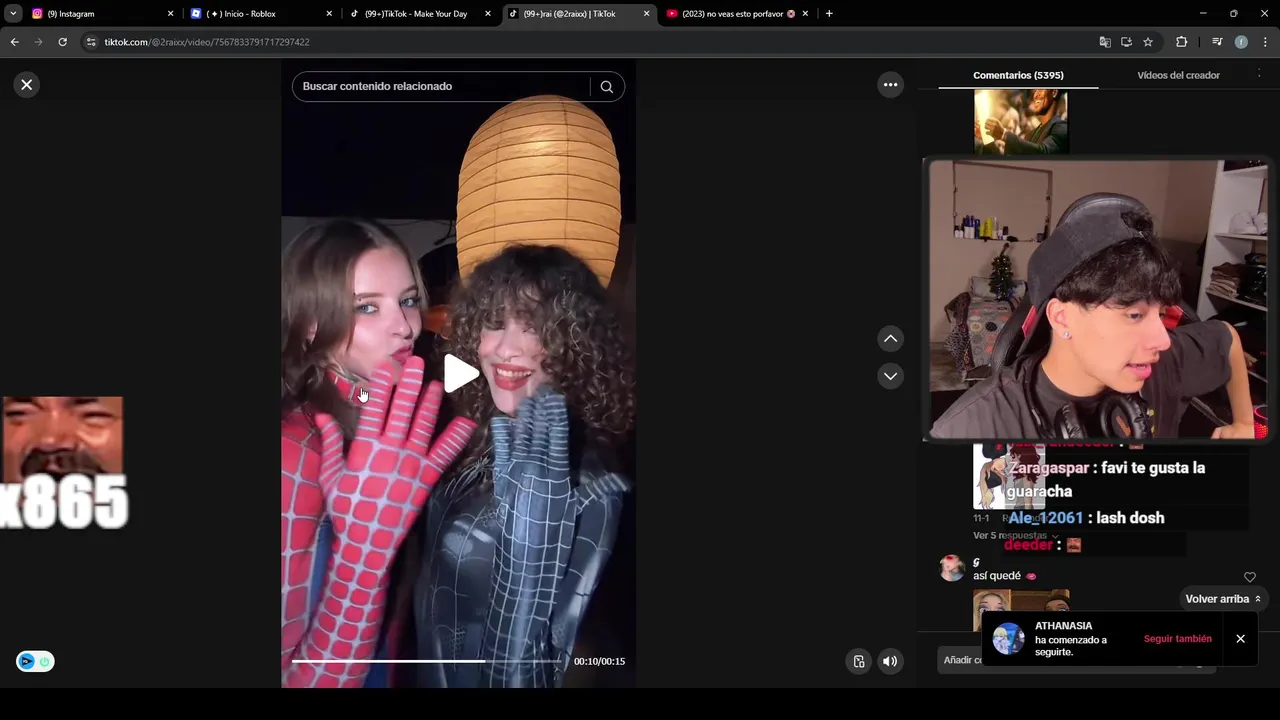
Task: Click the search magnifier icon
Action: coord(606,87)
